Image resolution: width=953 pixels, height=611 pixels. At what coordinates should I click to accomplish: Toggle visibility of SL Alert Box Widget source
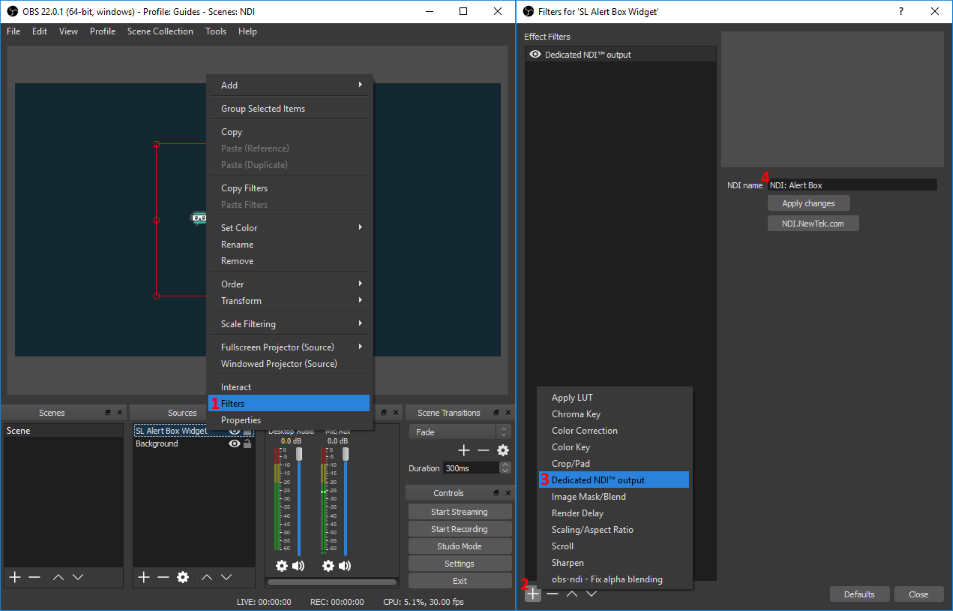coord(234,430)
